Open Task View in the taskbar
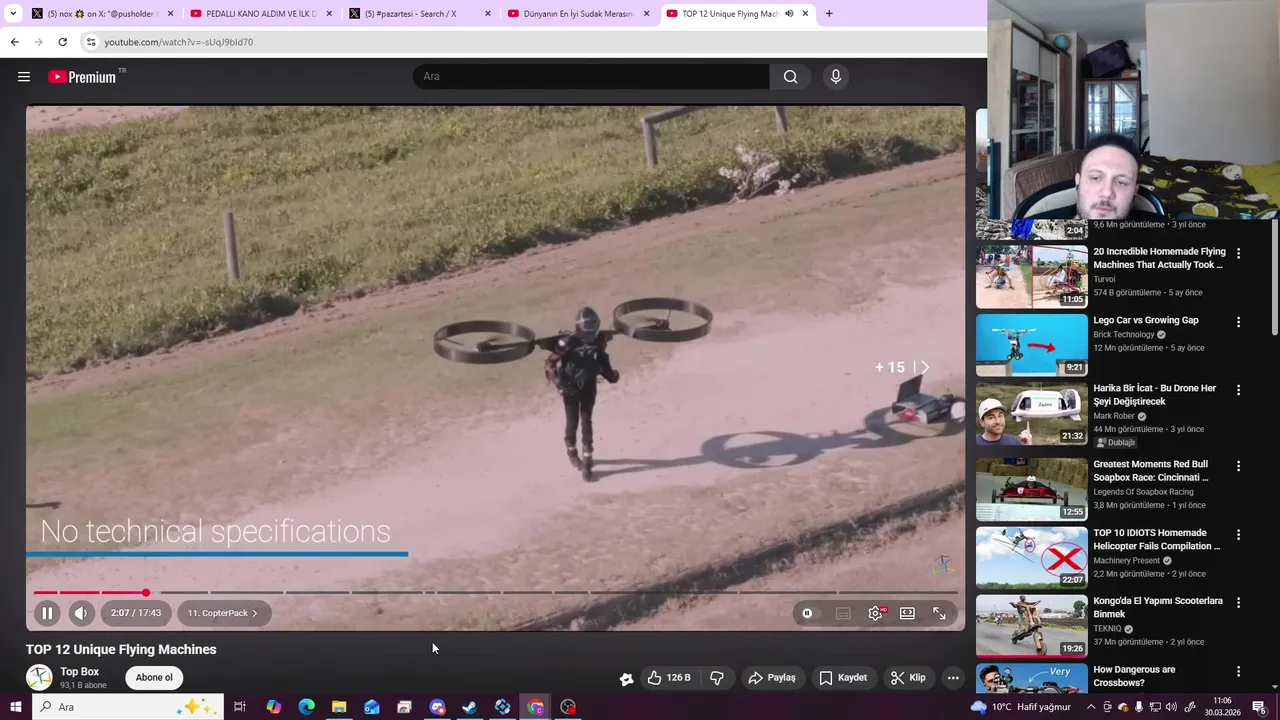The width and height of the screenshot is (1280, 720). pyautogui.click(x=240, y=707)
